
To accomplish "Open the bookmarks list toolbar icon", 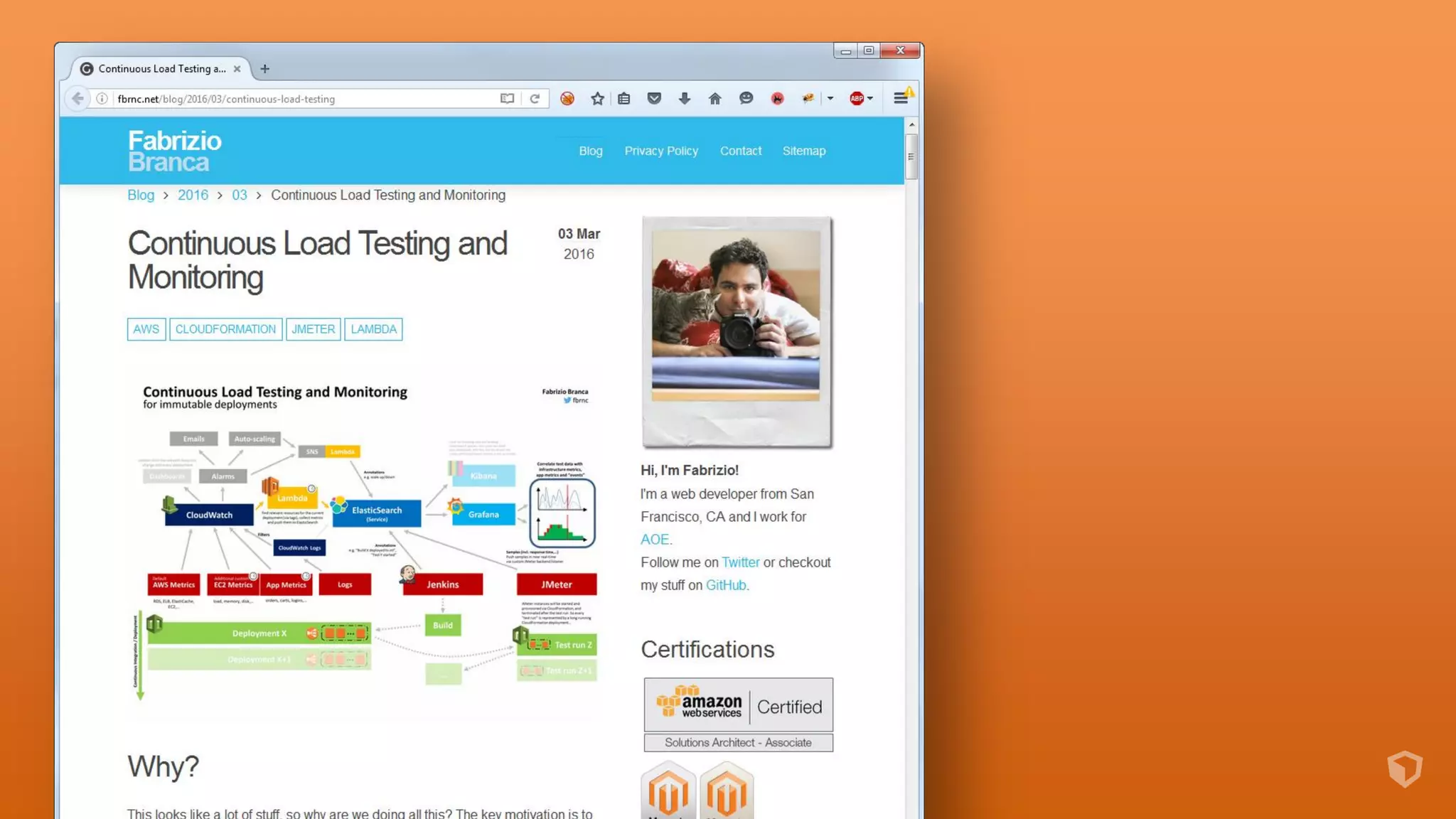I will (x=624, y=99).
